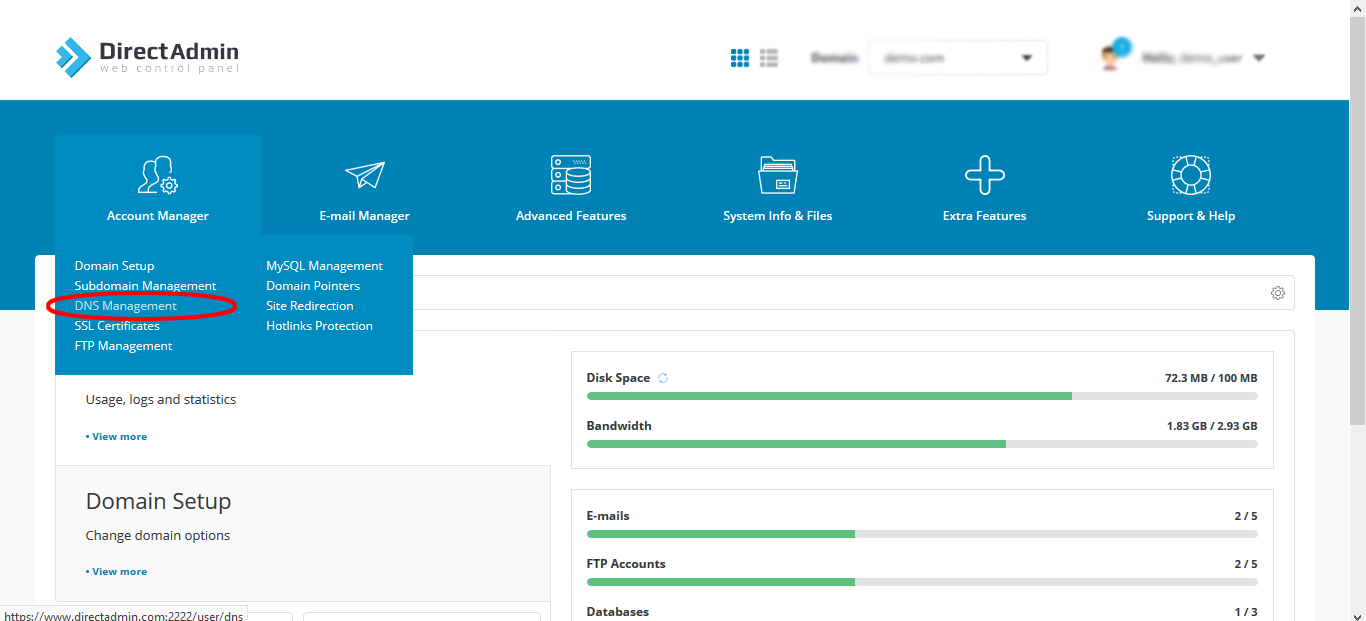Open MySQL Management

(x=324, y=266)
